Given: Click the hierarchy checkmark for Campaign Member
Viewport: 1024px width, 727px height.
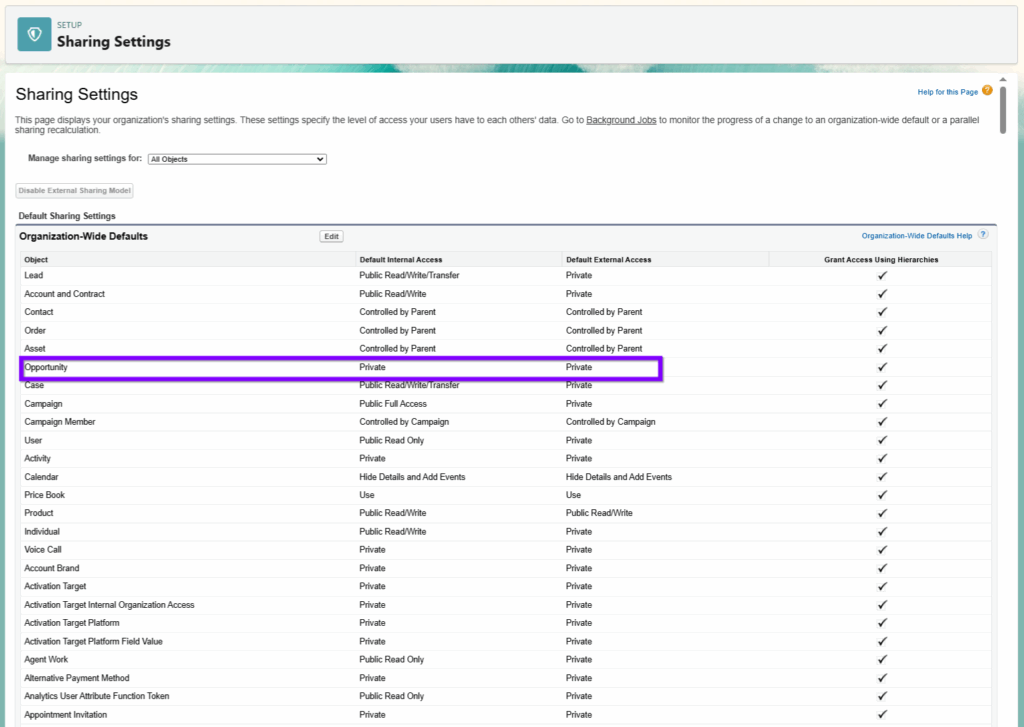Looking at the screenshot, I should [x=882, y=422].
